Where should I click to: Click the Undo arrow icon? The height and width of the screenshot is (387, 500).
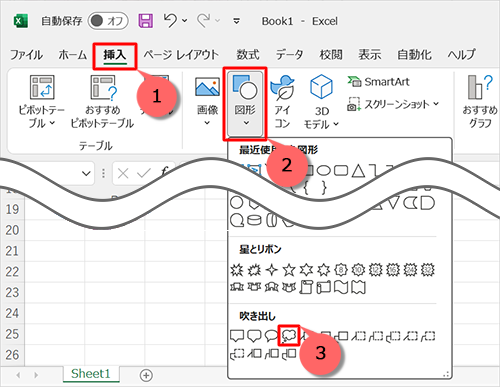pos(170,20)
